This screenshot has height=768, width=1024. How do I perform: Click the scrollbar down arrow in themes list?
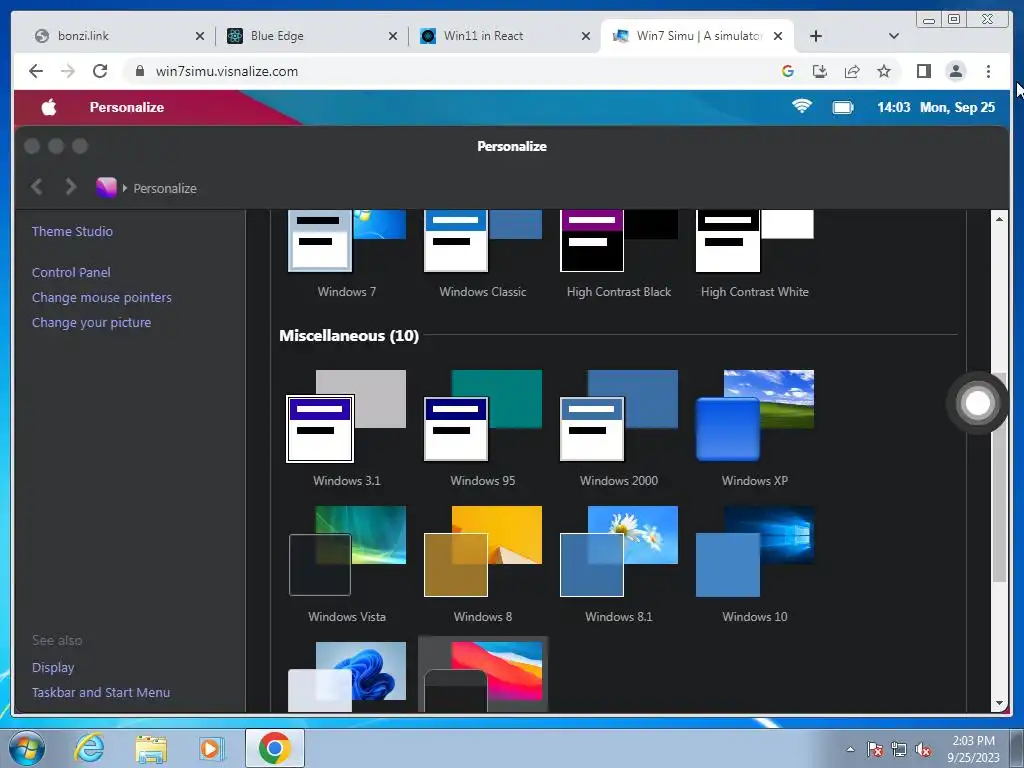pos(999,703)
